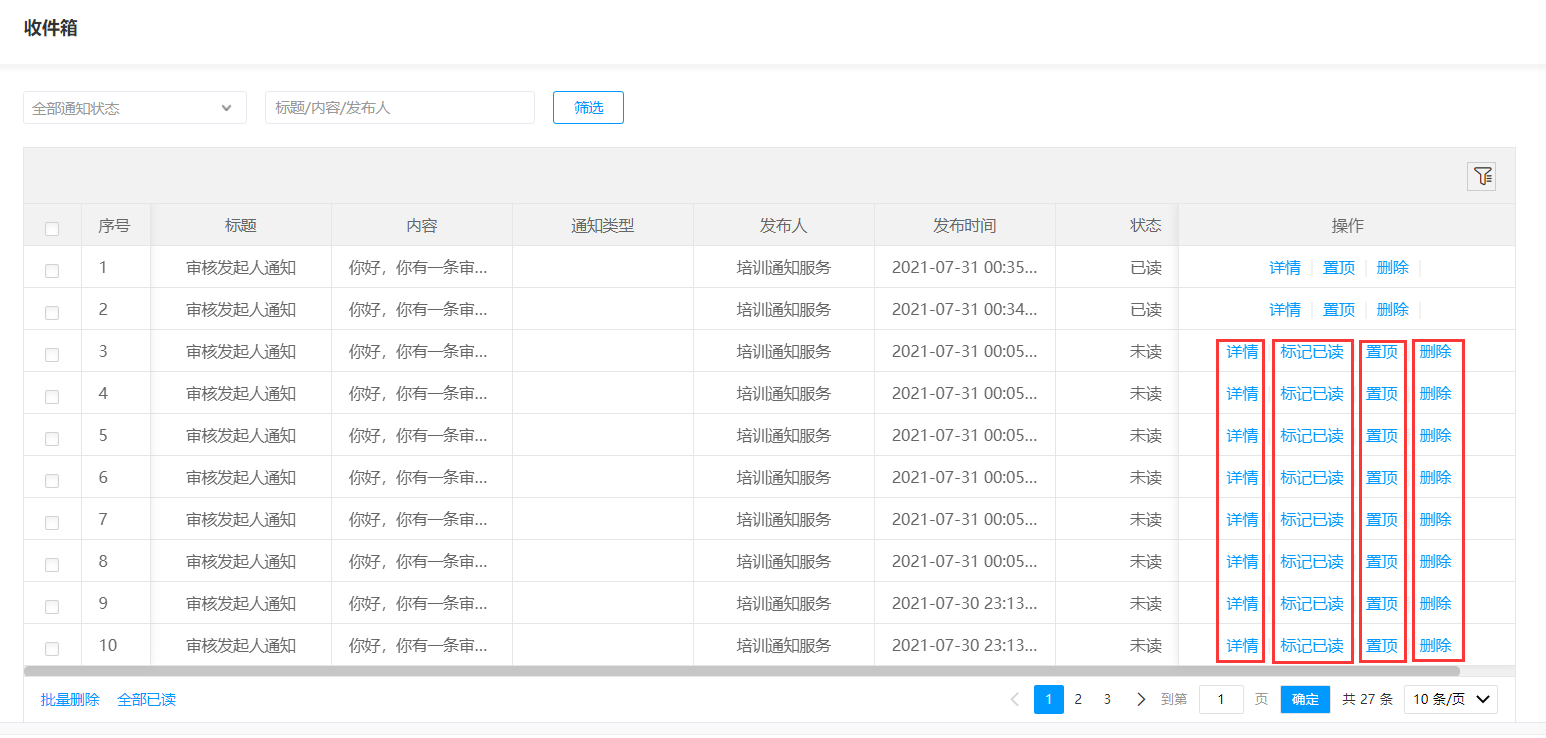Click 置顶 for row 3
This screenshot has width=1546, height=738.
[x=1382, y=351]
